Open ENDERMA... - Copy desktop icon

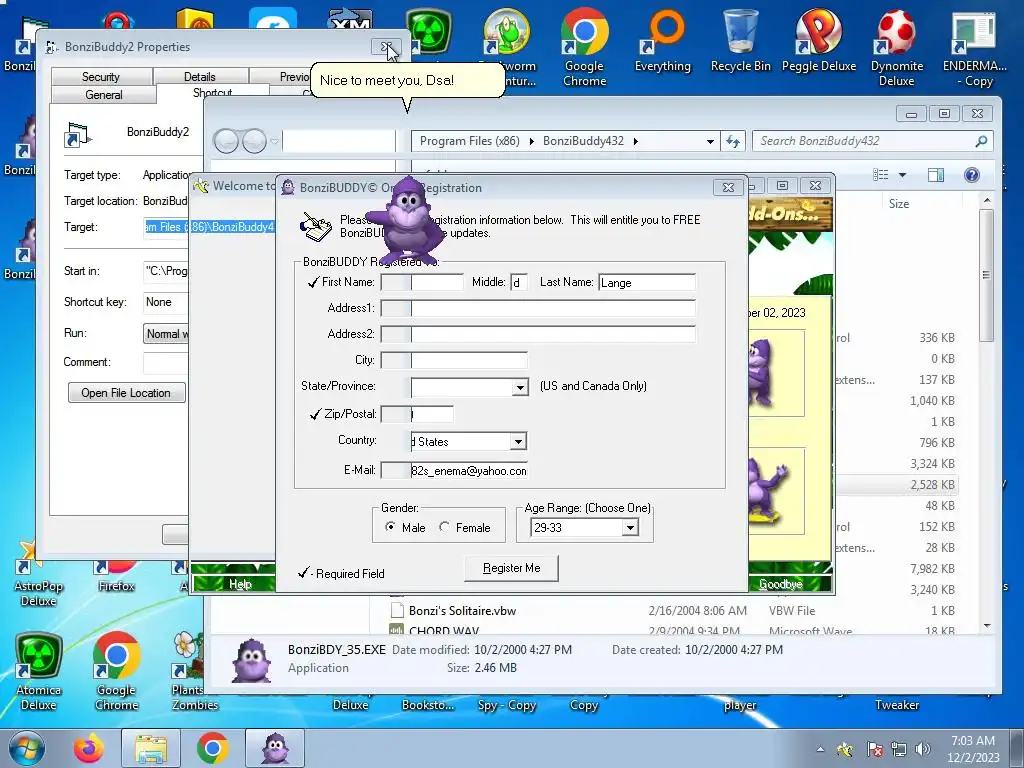coord(974,47)
